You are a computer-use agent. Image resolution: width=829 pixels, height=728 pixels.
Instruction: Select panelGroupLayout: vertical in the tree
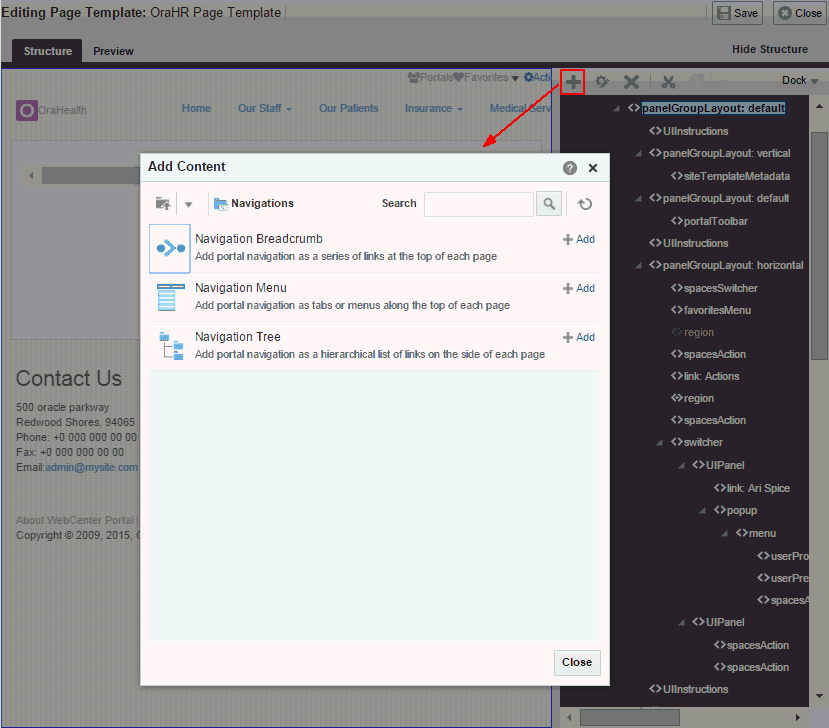[x=726, y=153]
